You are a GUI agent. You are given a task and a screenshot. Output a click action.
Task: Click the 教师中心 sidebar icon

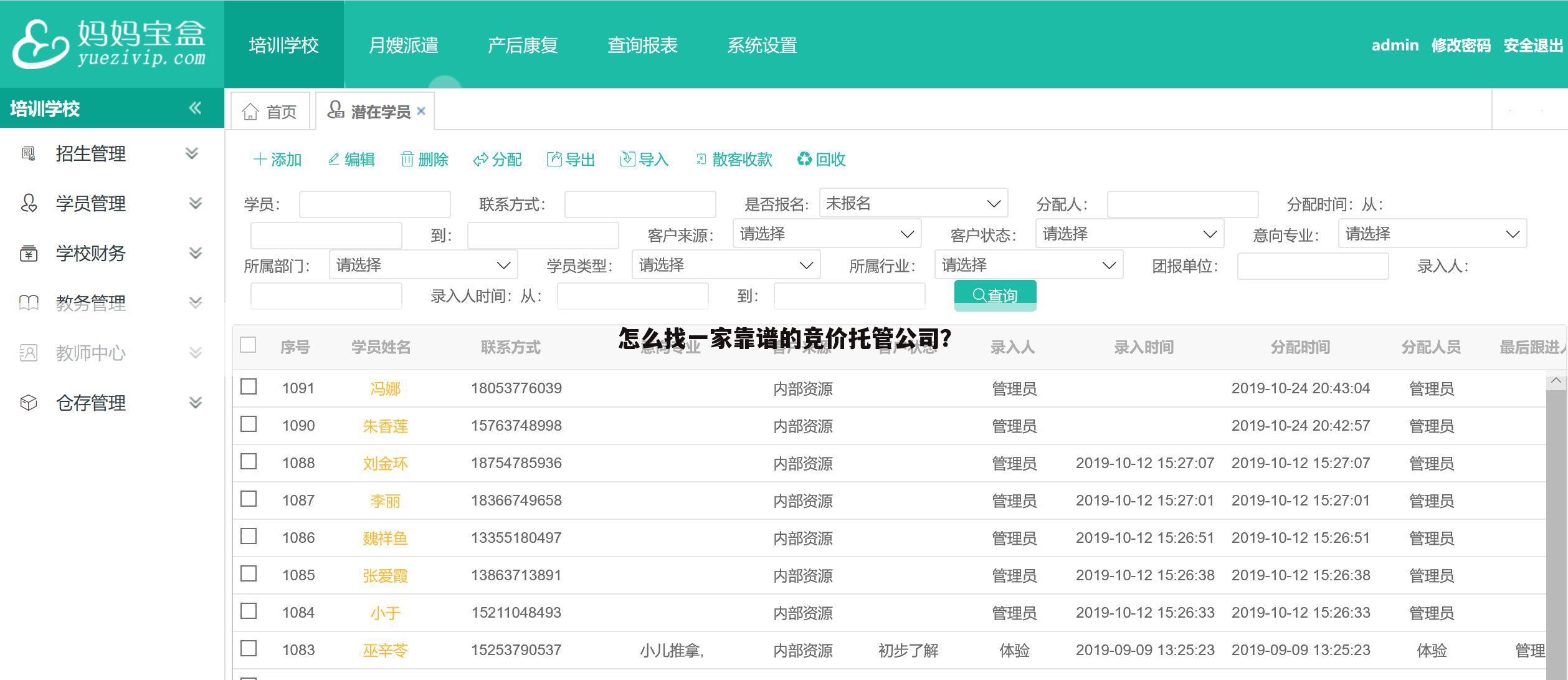point(29,353)
